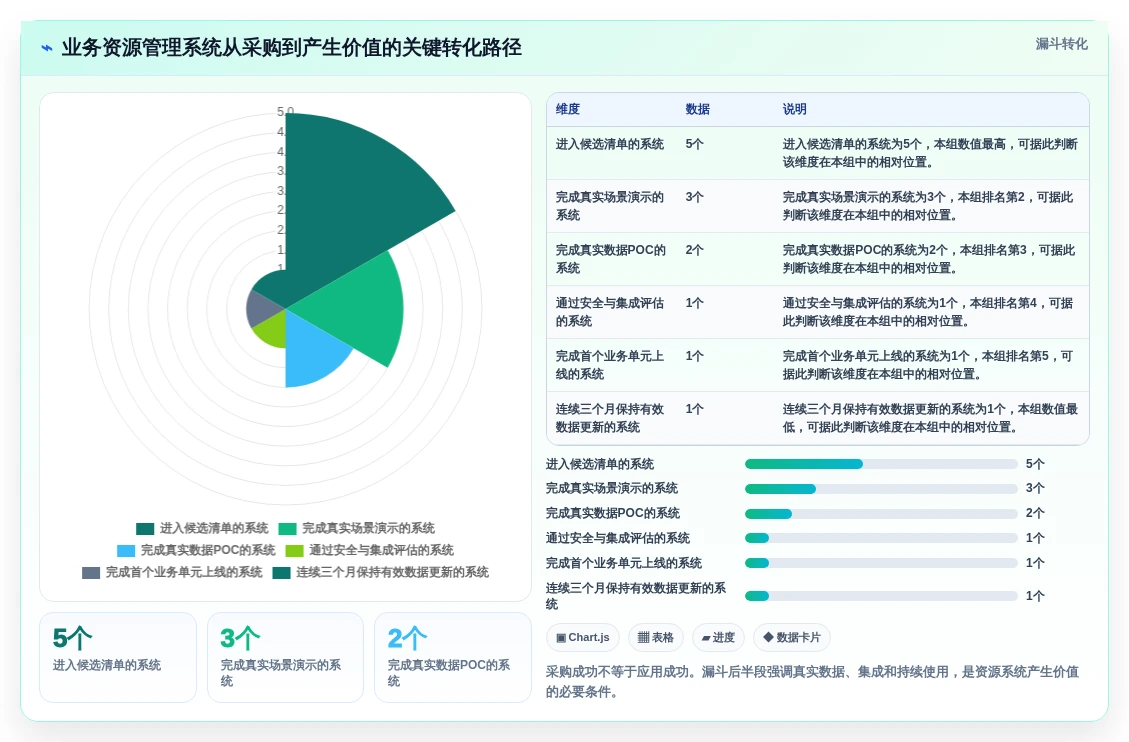Click the 数据卡片 tag chip
The width and height of the screenshot is (1129, 742).
tap(791, 638)
